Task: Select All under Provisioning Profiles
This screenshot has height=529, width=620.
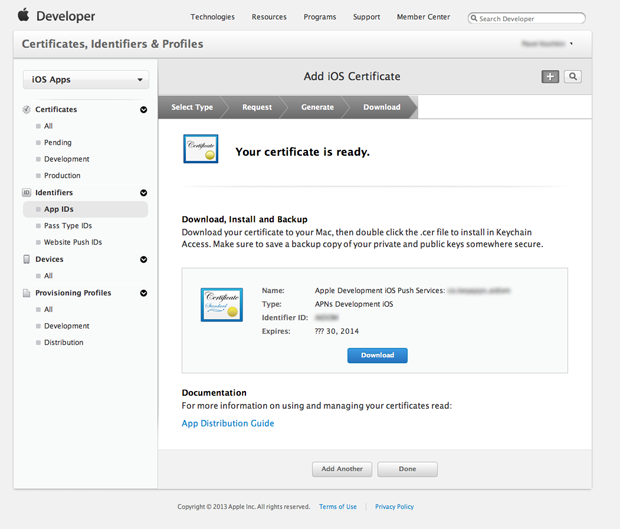Action: [48, 309]
